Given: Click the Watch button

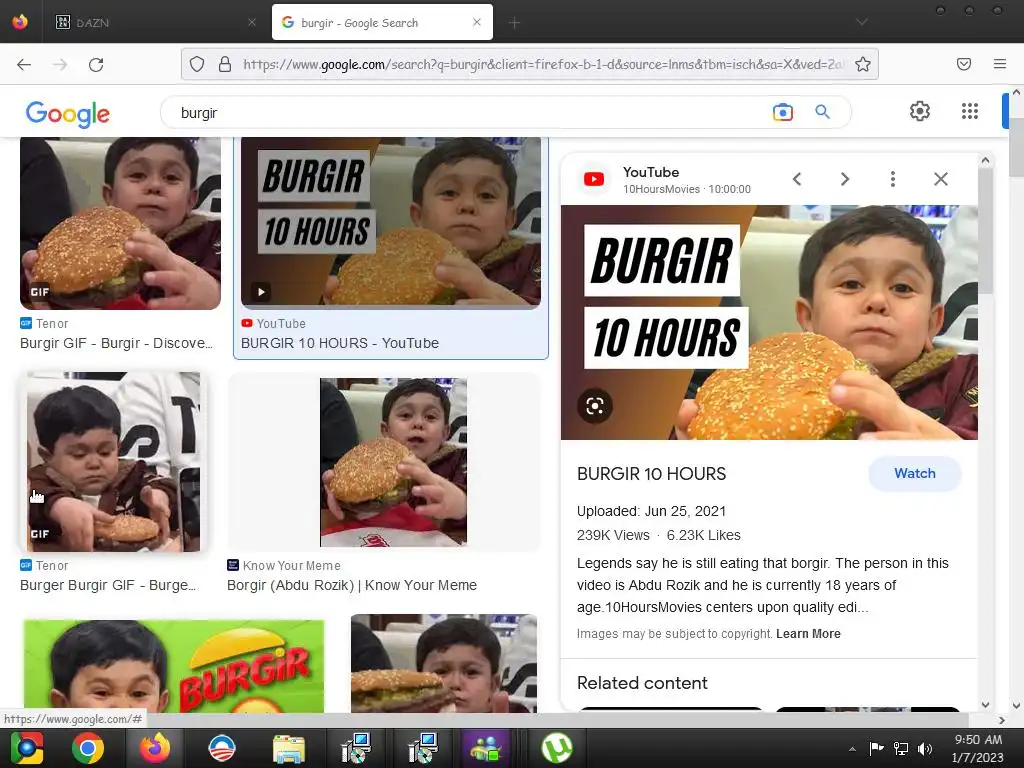Looking at the screenshot, I should point(914,473).
